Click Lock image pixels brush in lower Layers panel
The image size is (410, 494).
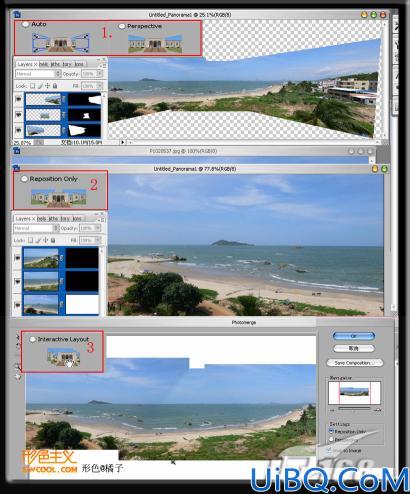[x=38, y=240]
